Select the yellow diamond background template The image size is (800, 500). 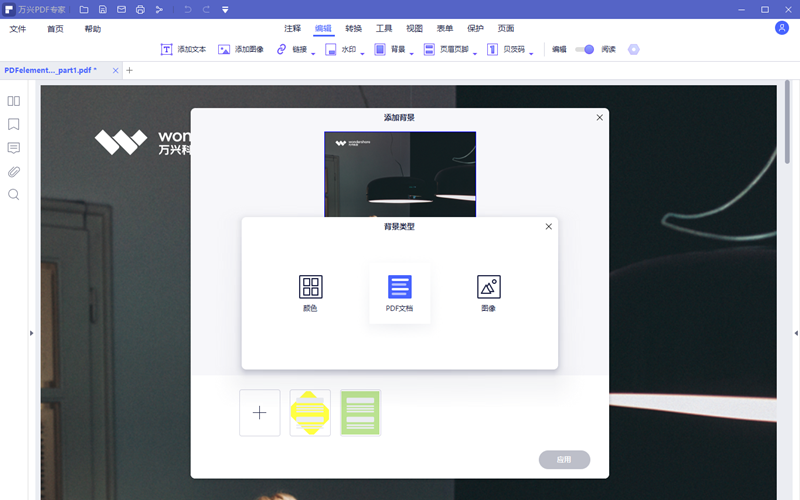pos(310,412)
